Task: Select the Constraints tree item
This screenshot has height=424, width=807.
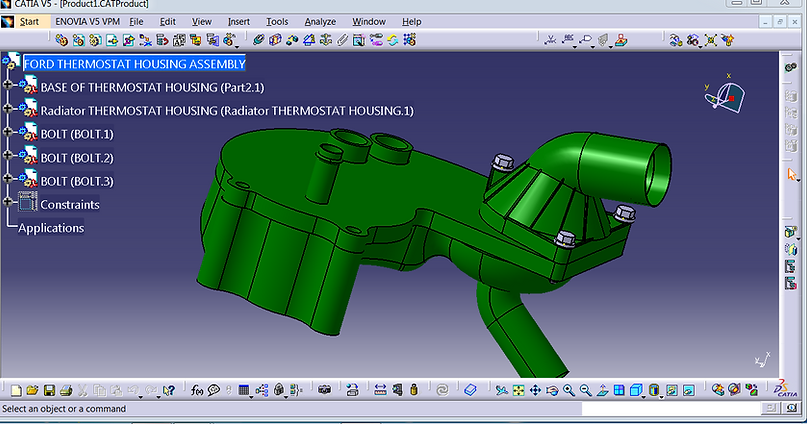Action: [x=70, y=205]
